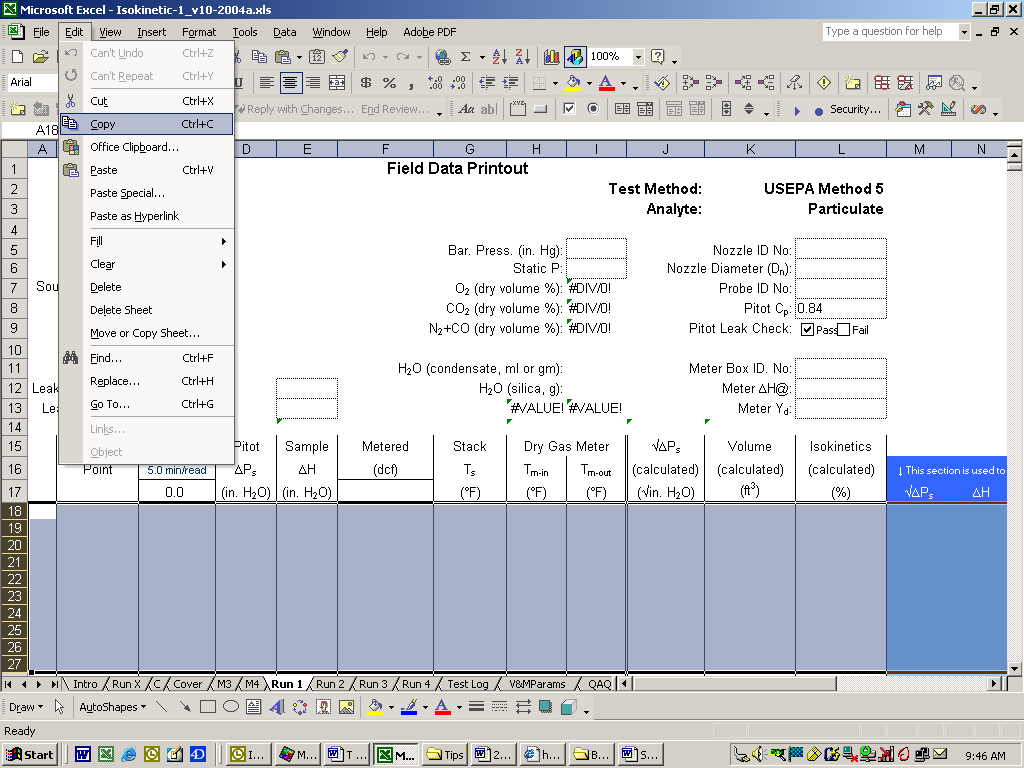Click the Windows Start button
This screenshot has height=768, width=1024.
tap(30, 755)
